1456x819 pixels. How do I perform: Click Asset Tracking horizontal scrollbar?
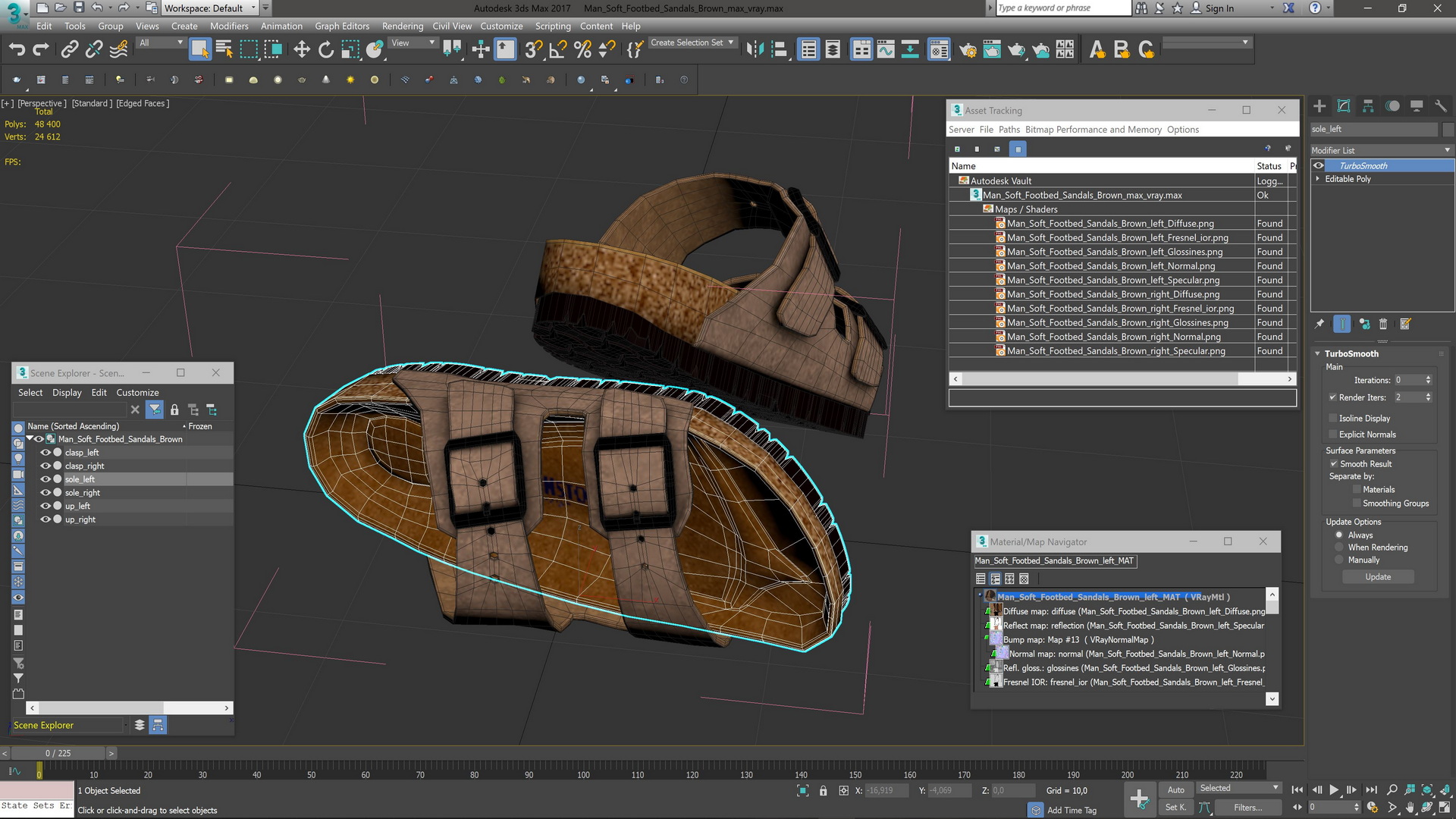coord(1122,379)
